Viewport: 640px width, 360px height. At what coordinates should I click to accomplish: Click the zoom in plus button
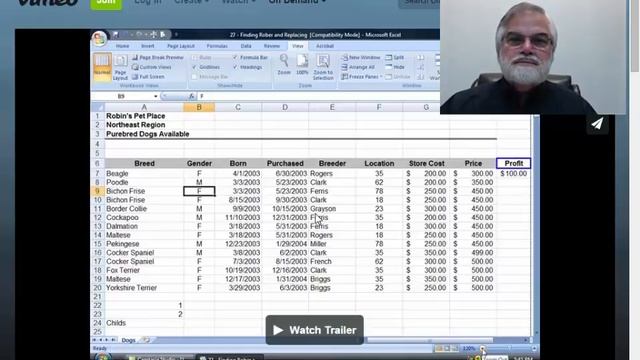coord(534,349)
